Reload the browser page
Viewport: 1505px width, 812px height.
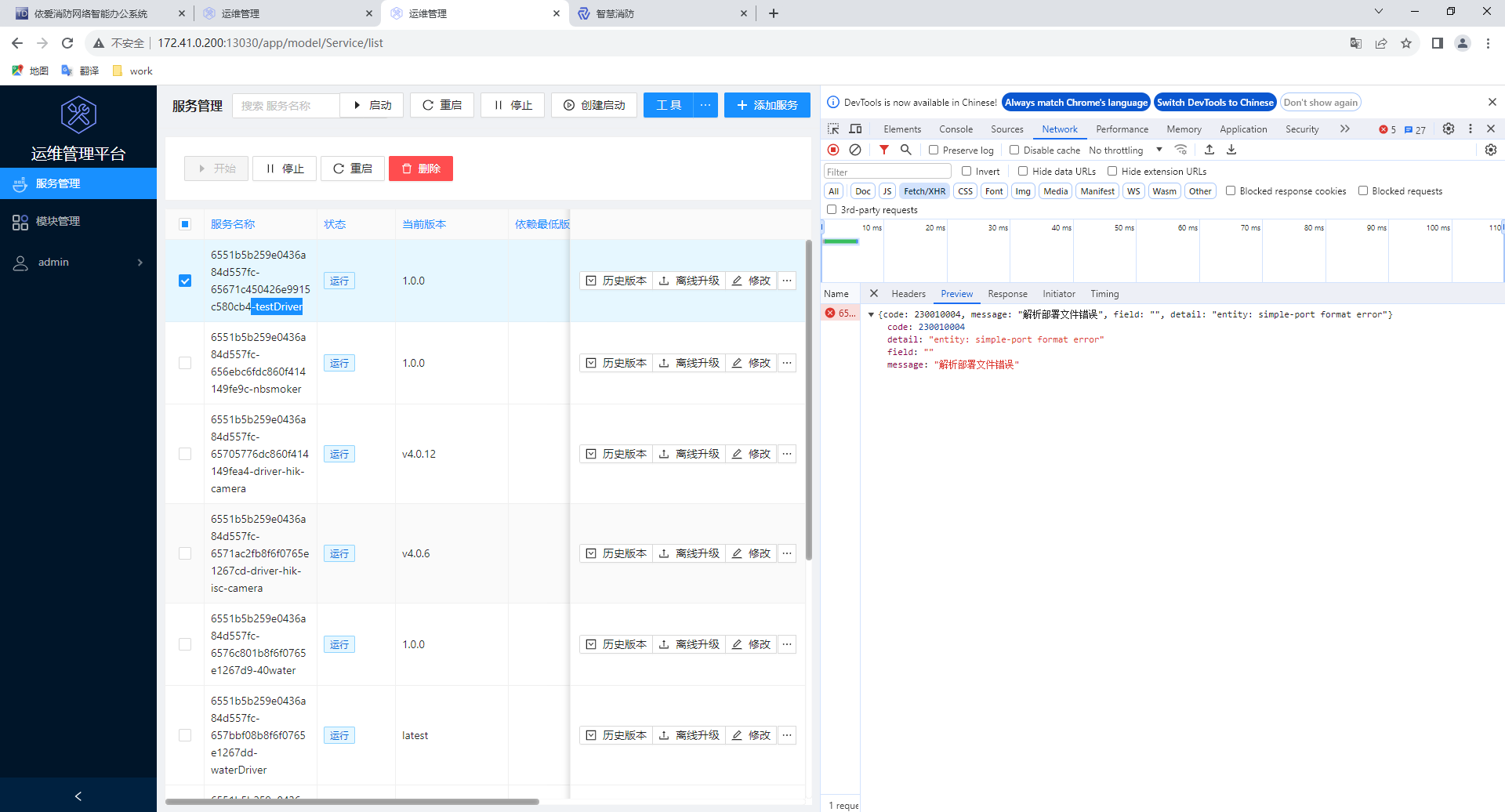pyautogui.click(x=67, y=43)
